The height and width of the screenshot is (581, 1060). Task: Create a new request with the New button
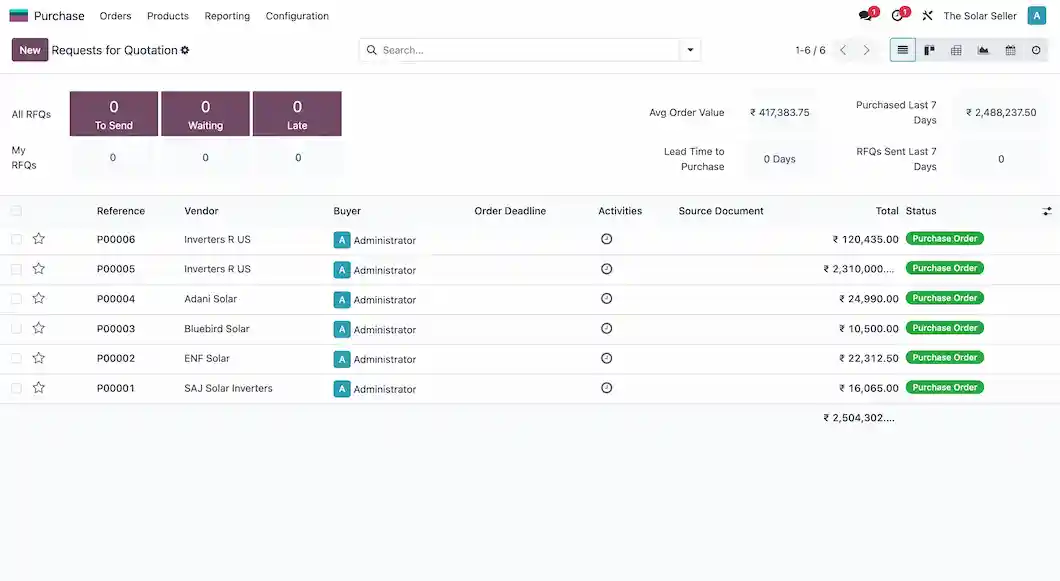point(29,49)
